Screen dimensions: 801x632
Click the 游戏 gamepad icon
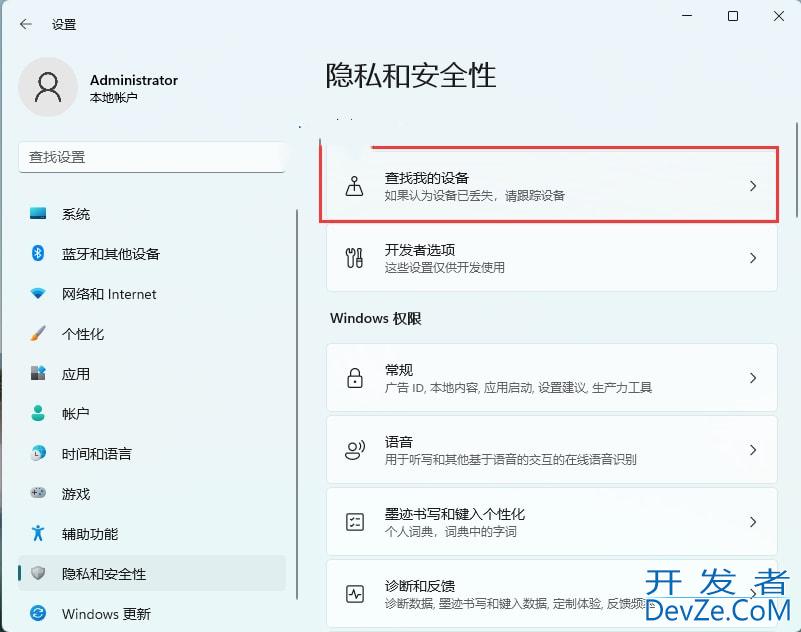[x=38, y=493]
